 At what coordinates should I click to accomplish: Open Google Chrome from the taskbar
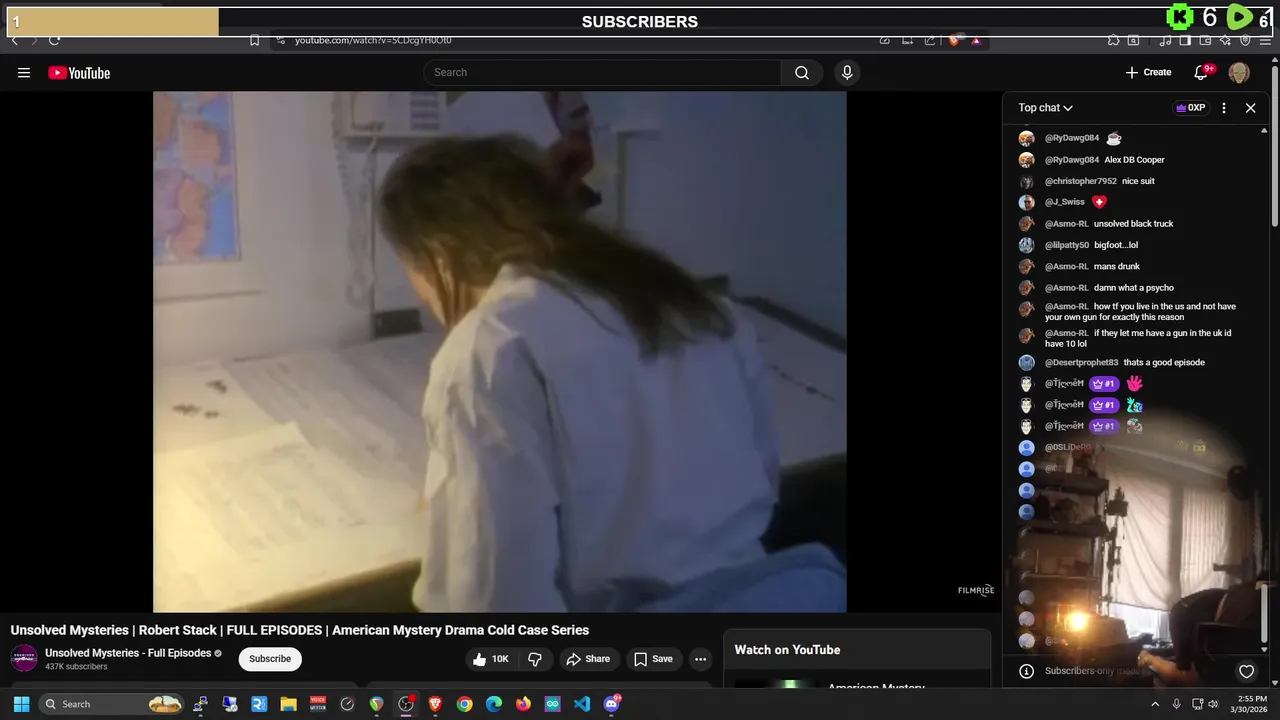[464, 704]
